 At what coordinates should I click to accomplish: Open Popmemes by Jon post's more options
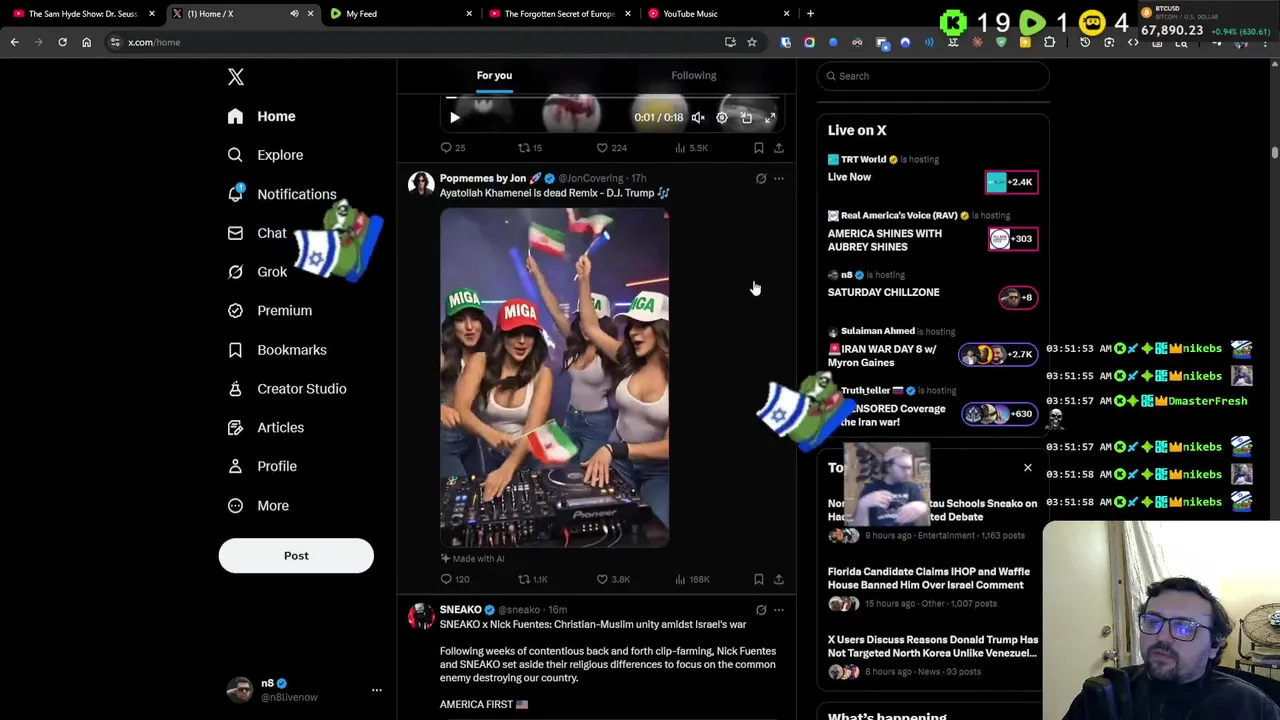[779, 179]
